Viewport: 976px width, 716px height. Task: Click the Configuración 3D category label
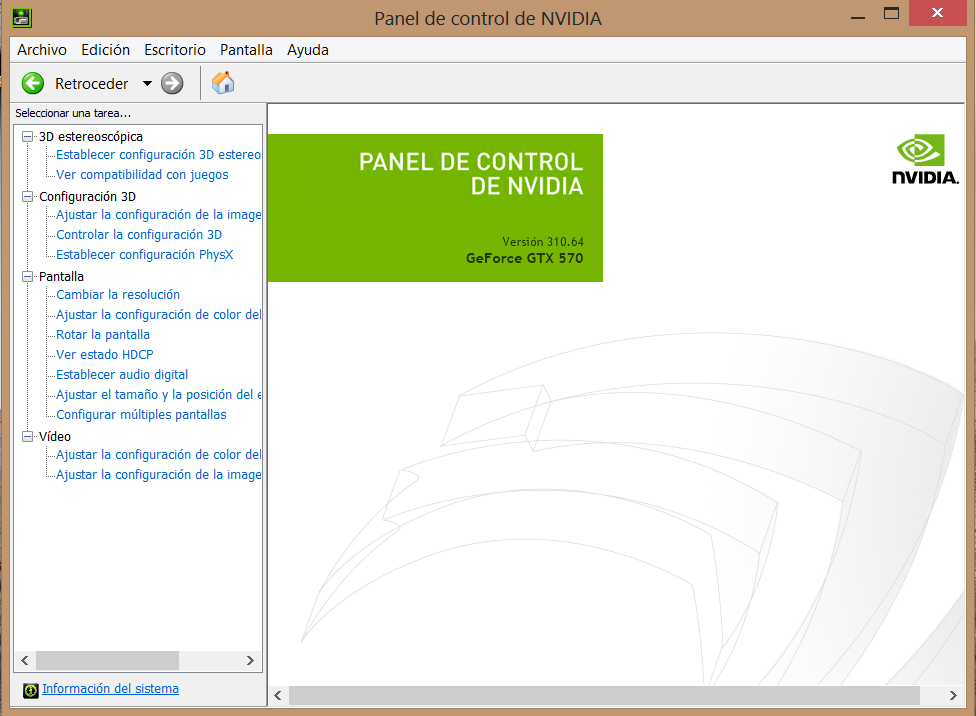[x=87, y=196]
